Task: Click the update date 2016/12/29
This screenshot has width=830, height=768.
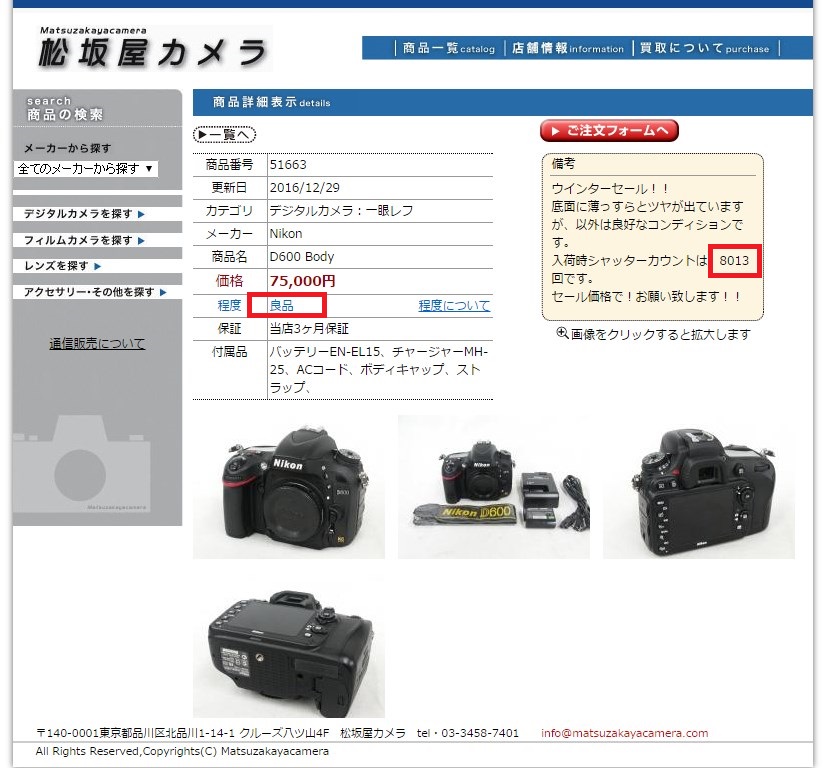Action: [304, 188]
